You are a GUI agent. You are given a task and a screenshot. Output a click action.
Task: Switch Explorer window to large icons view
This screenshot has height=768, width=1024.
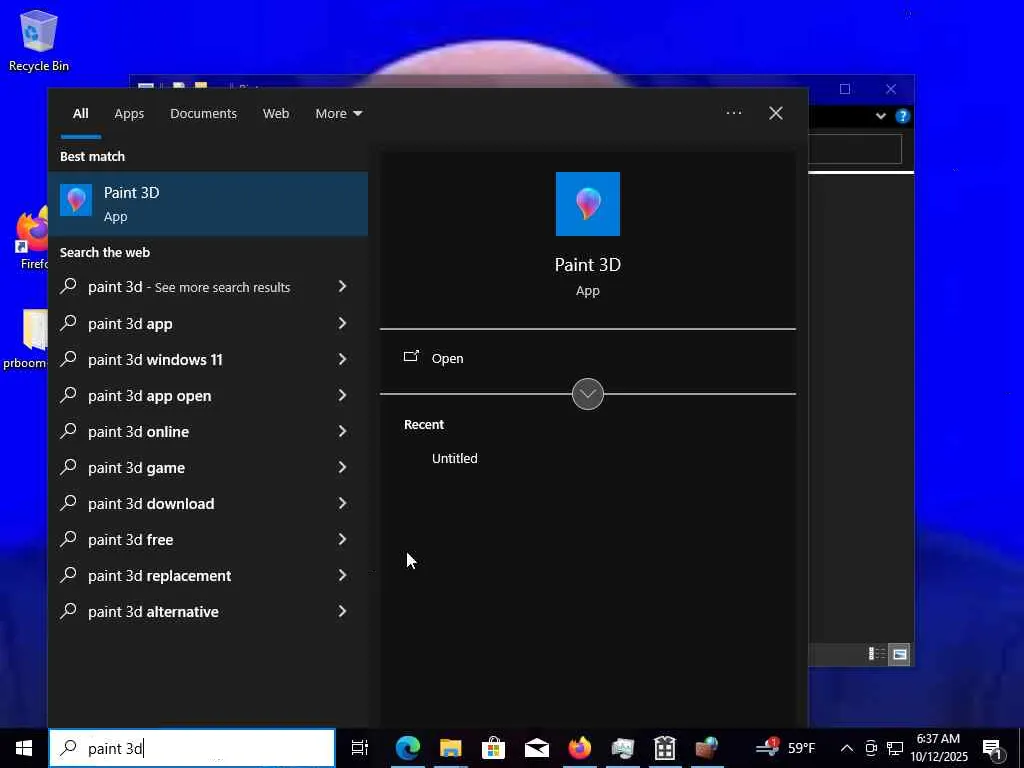[x=899, y=654]
